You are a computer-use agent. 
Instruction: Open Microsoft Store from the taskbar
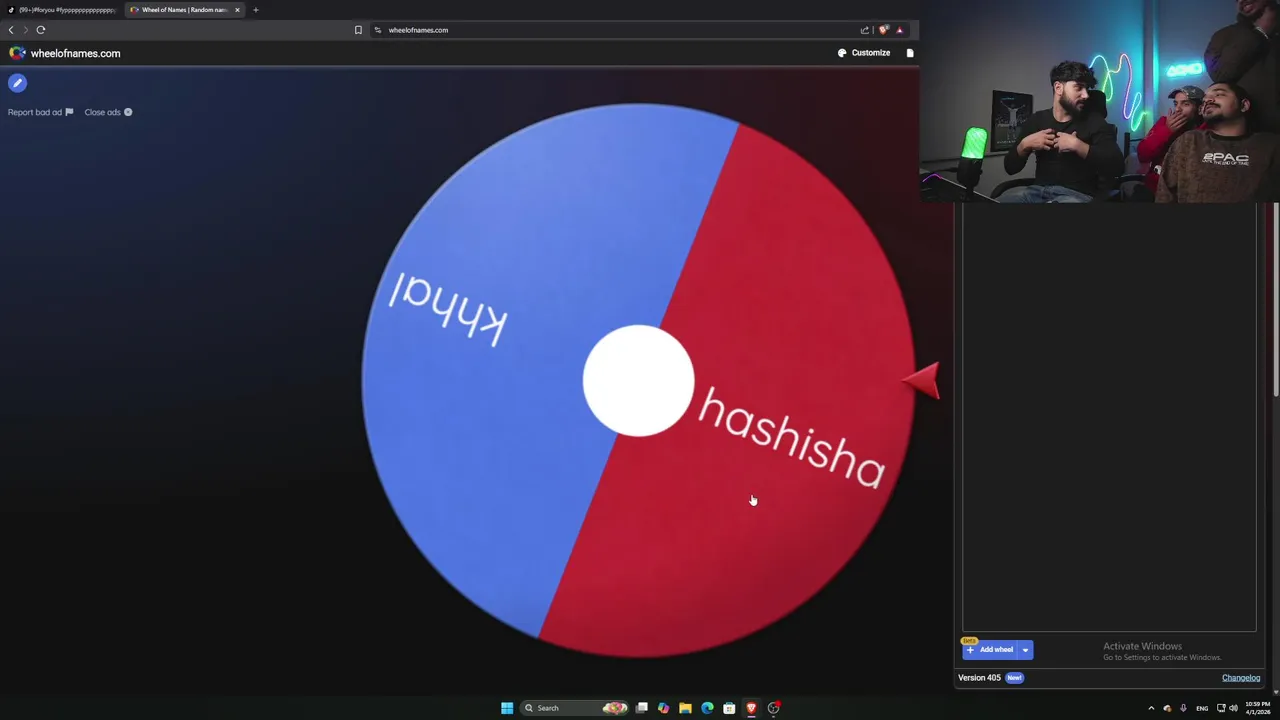click(729, 708)
